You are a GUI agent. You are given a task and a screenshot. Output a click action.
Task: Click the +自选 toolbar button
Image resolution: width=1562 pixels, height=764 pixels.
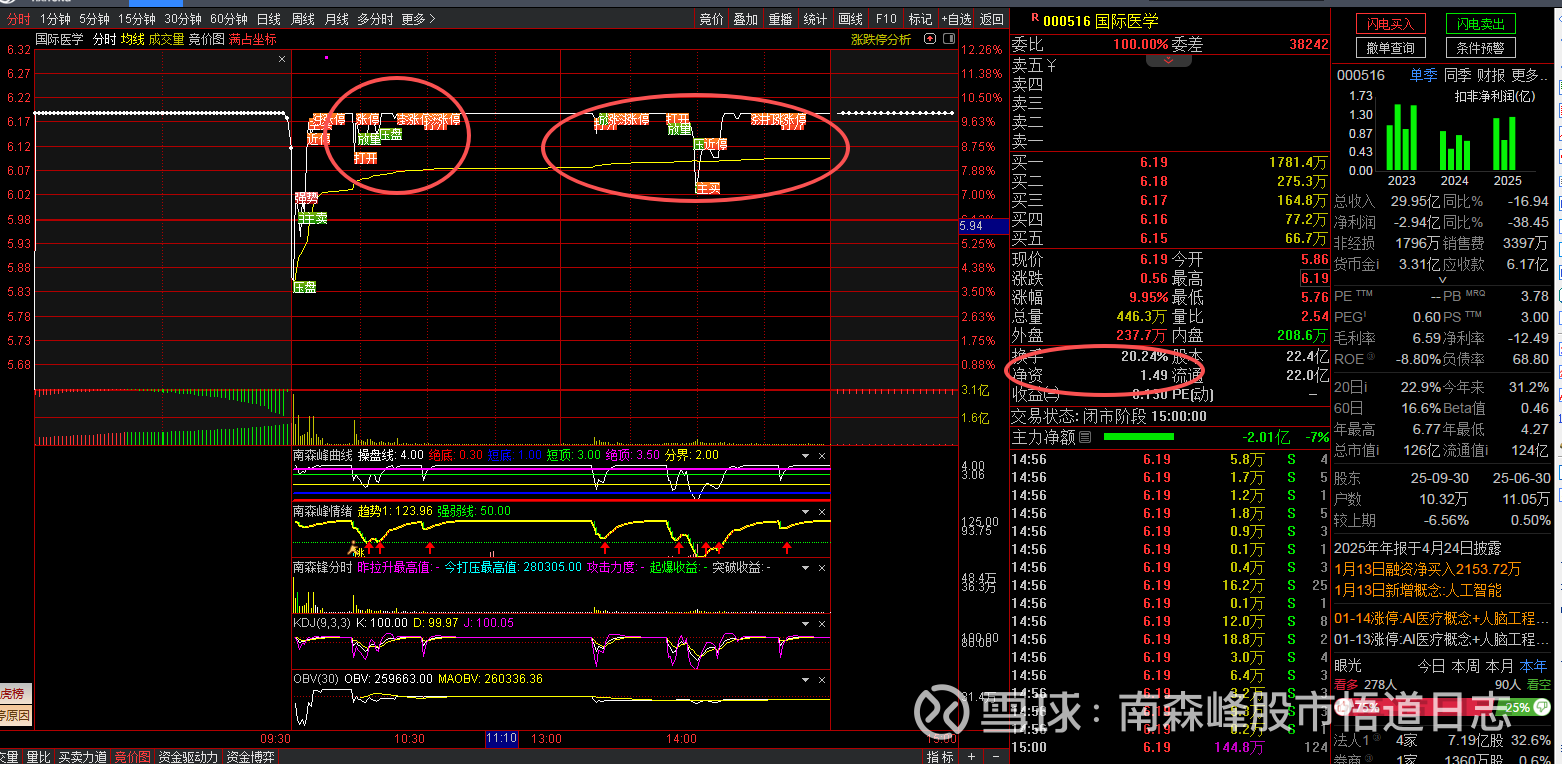pyautogui.click(x=956, y=19)
